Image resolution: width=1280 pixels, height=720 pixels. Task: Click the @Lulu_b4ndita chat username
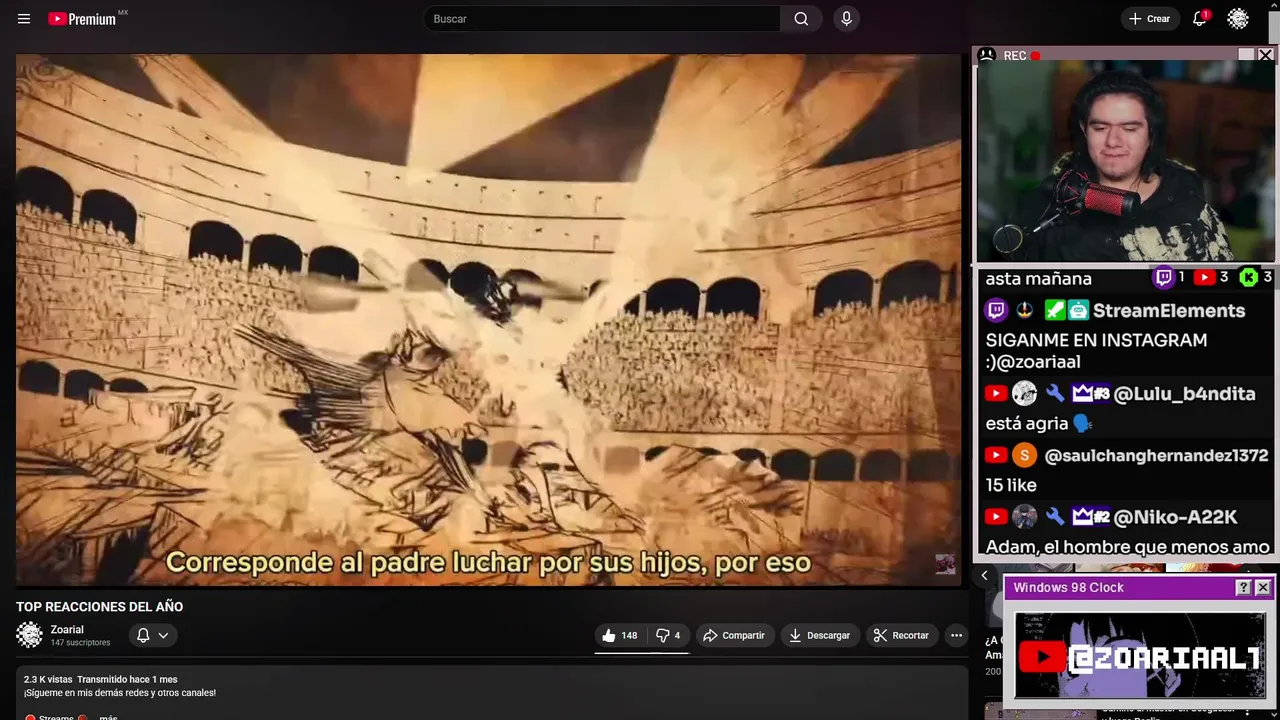[x=1184, y=394]
